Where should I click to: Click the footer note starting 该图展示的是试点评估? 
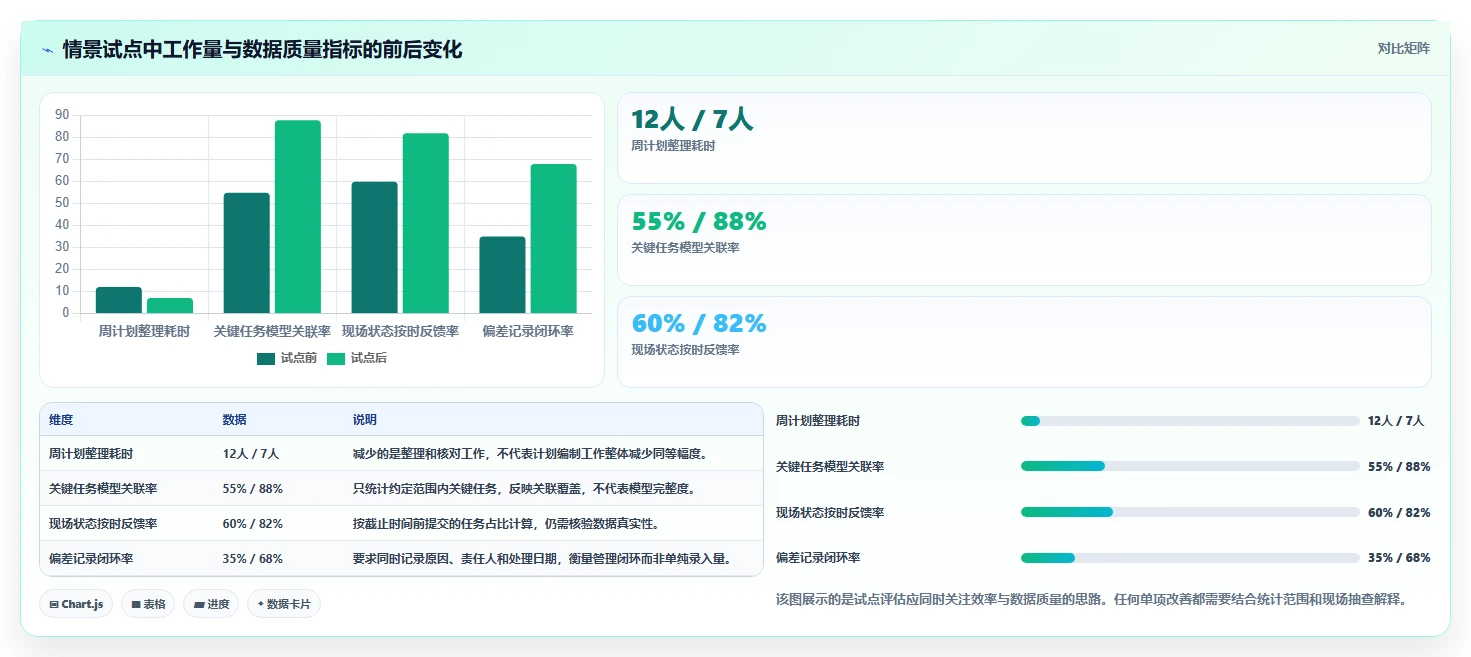tap(1092, 600)
